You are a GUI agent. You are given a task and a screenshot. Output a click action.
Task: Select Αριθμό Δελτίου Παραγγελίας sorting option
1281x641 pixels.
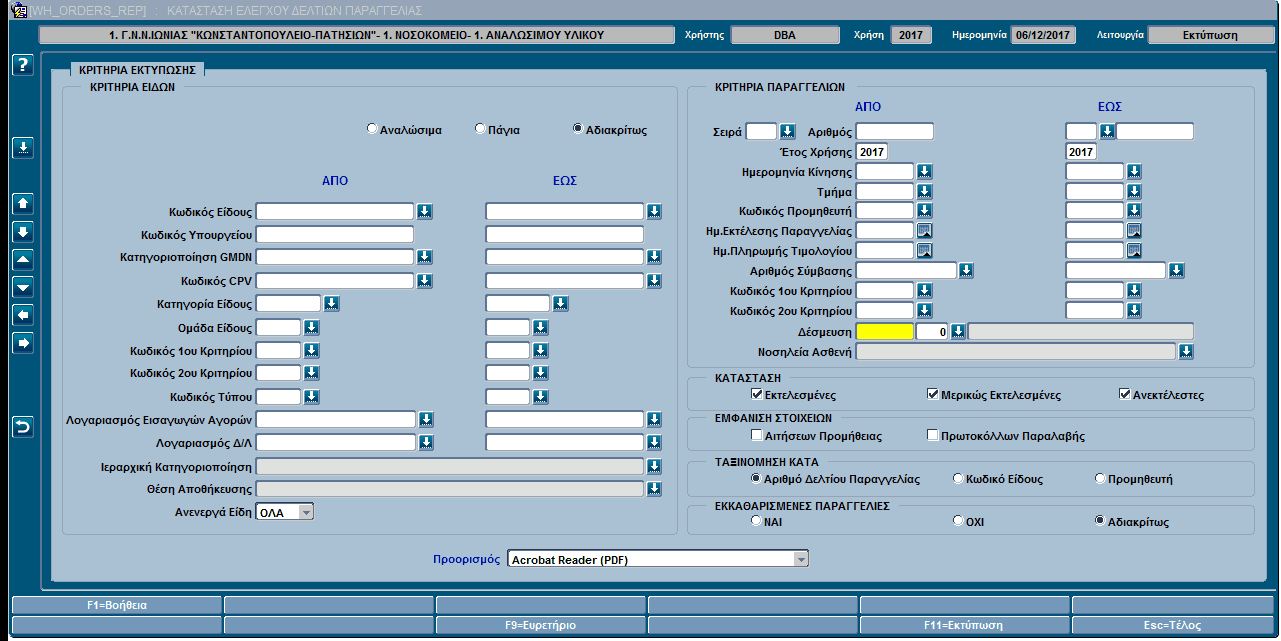(757, 479)
